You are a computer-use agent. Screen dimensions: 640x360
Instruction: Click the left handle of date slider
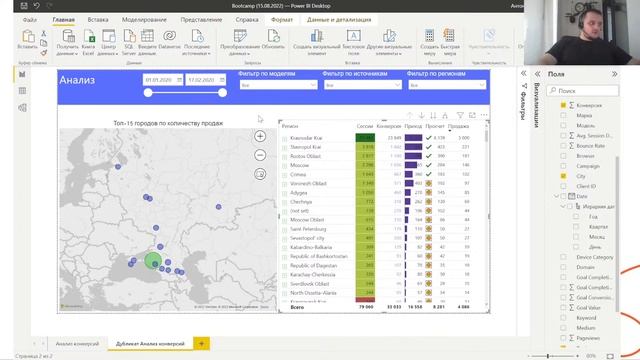pyautogui.click(x=148, y=93)
